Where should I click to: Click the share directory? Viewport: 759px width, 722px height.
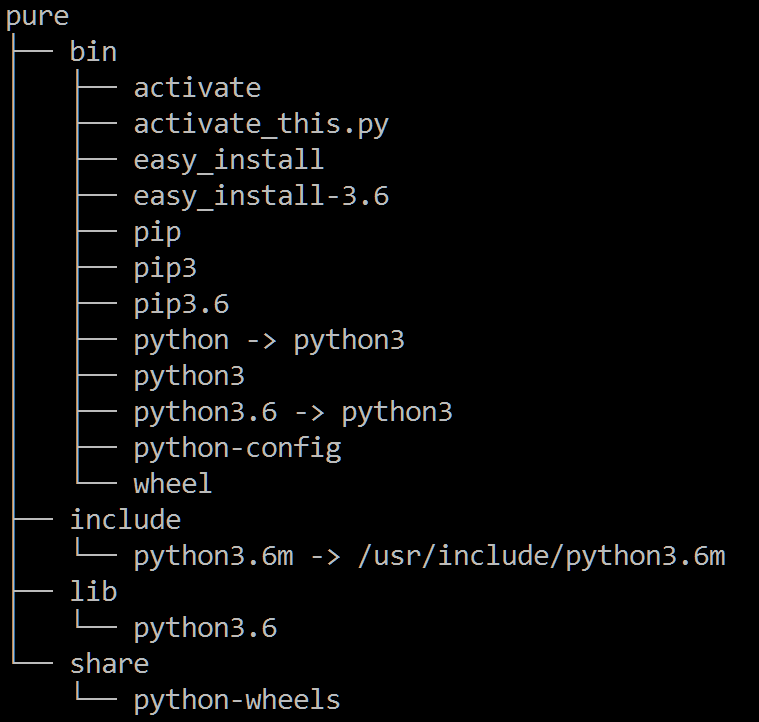tap(109, 663)
